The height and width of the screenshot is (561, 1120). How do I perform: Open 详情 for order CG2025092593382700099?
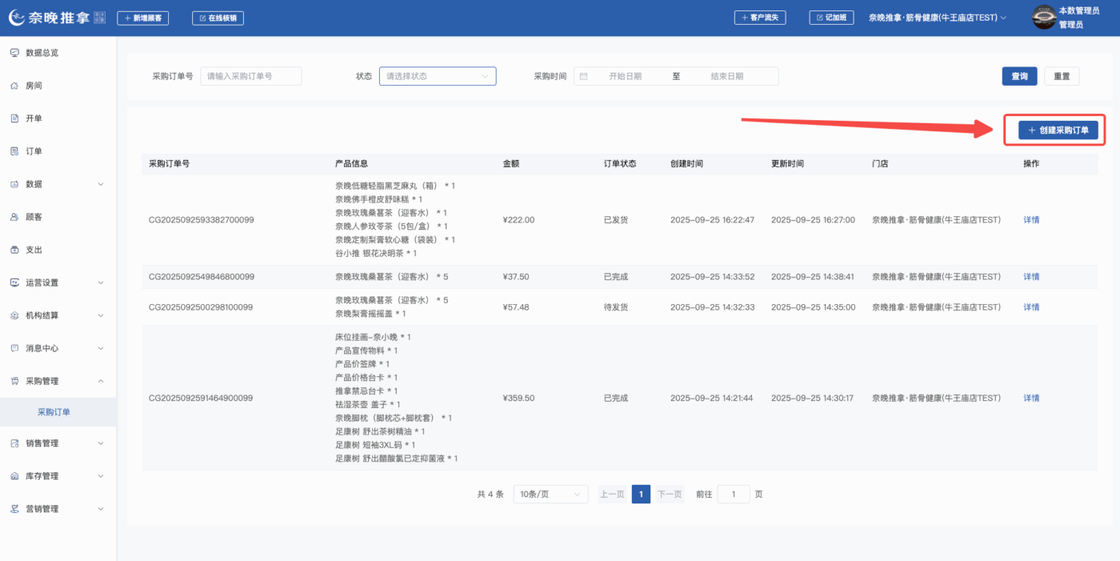pos(1031,220)
